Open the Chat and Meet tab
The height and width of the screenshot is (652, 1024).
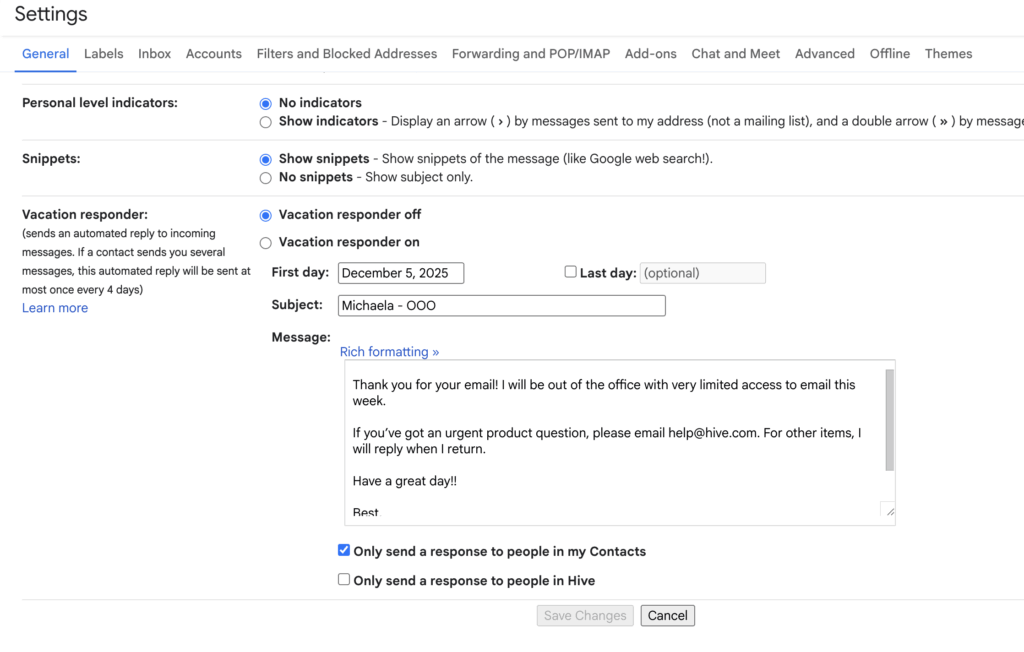[x=735, y=54]
